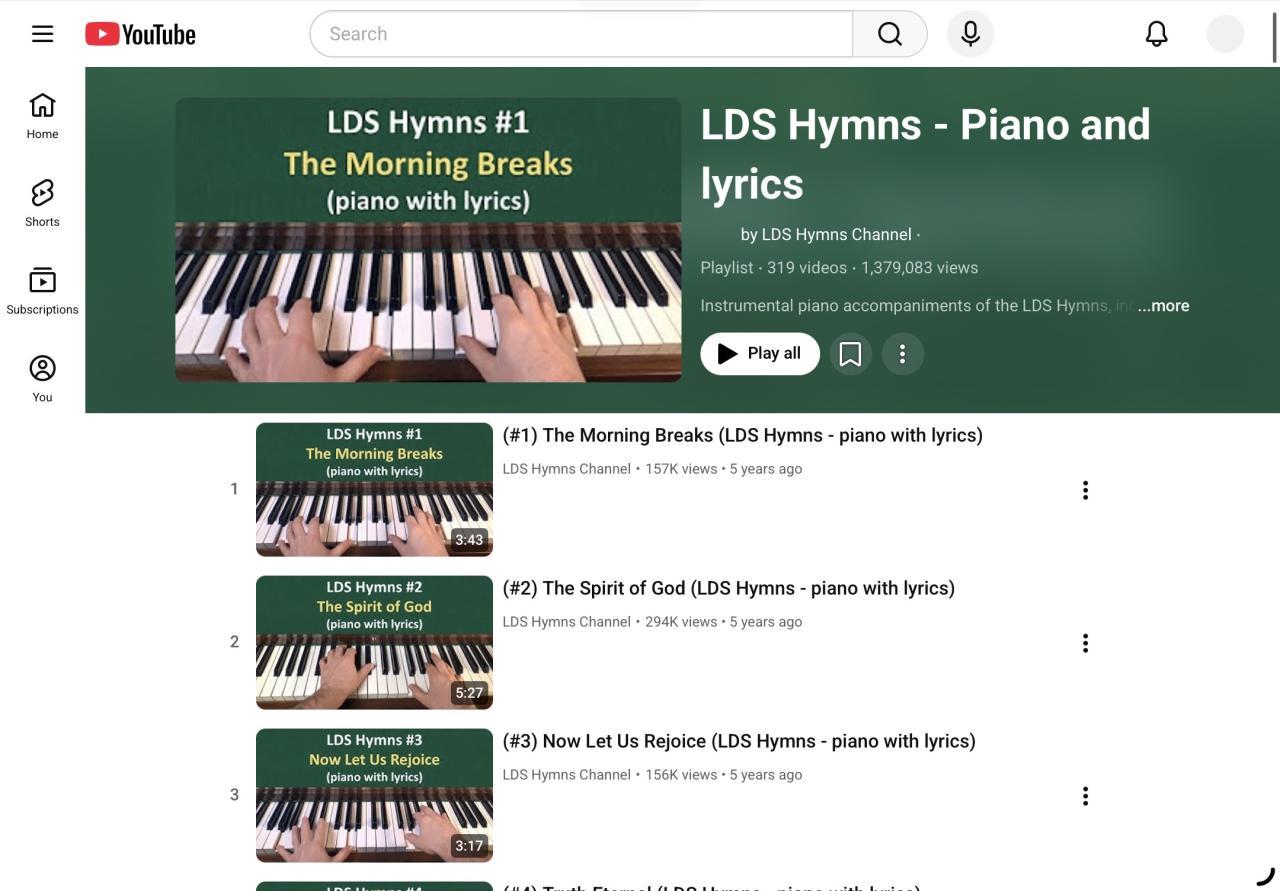Screen dimensions: 1280x891
Task: Open channel link under The Morning Breaks
Action: [x=566, y=469]
